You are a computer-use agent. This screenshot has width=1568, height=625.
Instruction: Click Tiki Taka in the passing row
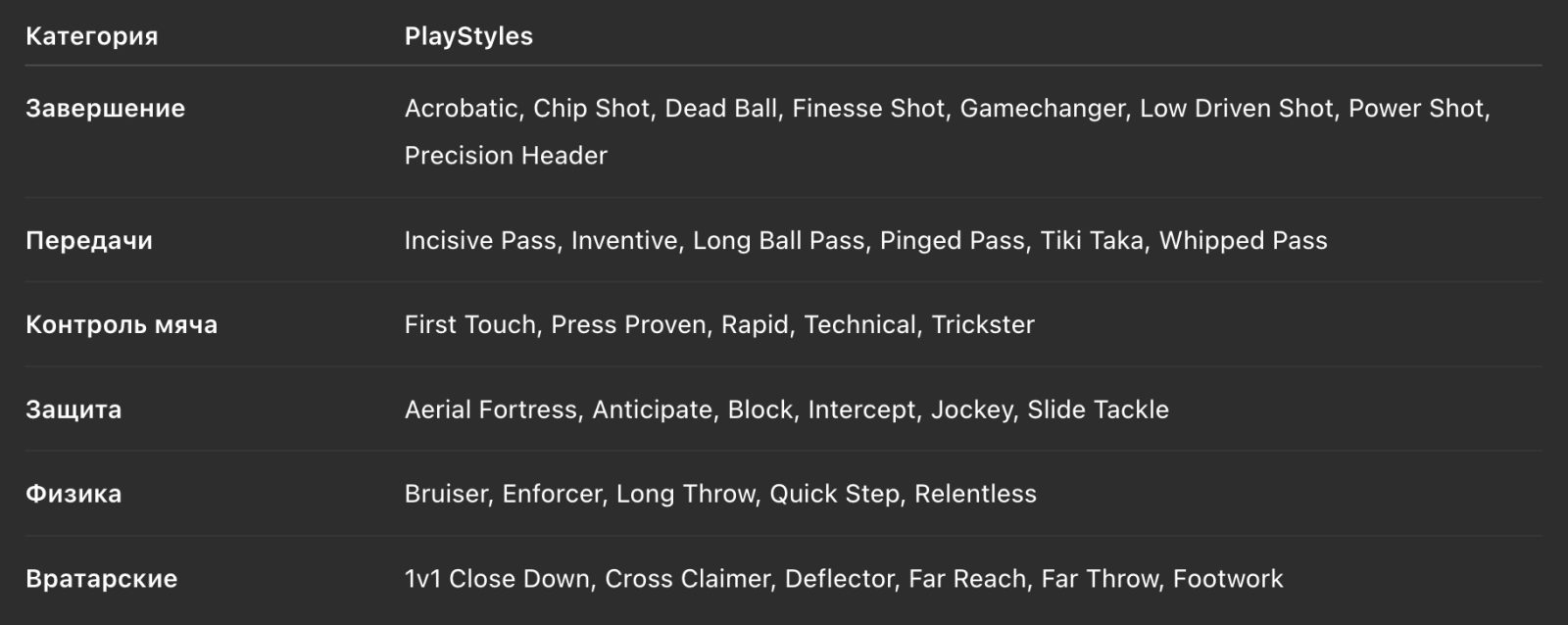(1093, 241)
